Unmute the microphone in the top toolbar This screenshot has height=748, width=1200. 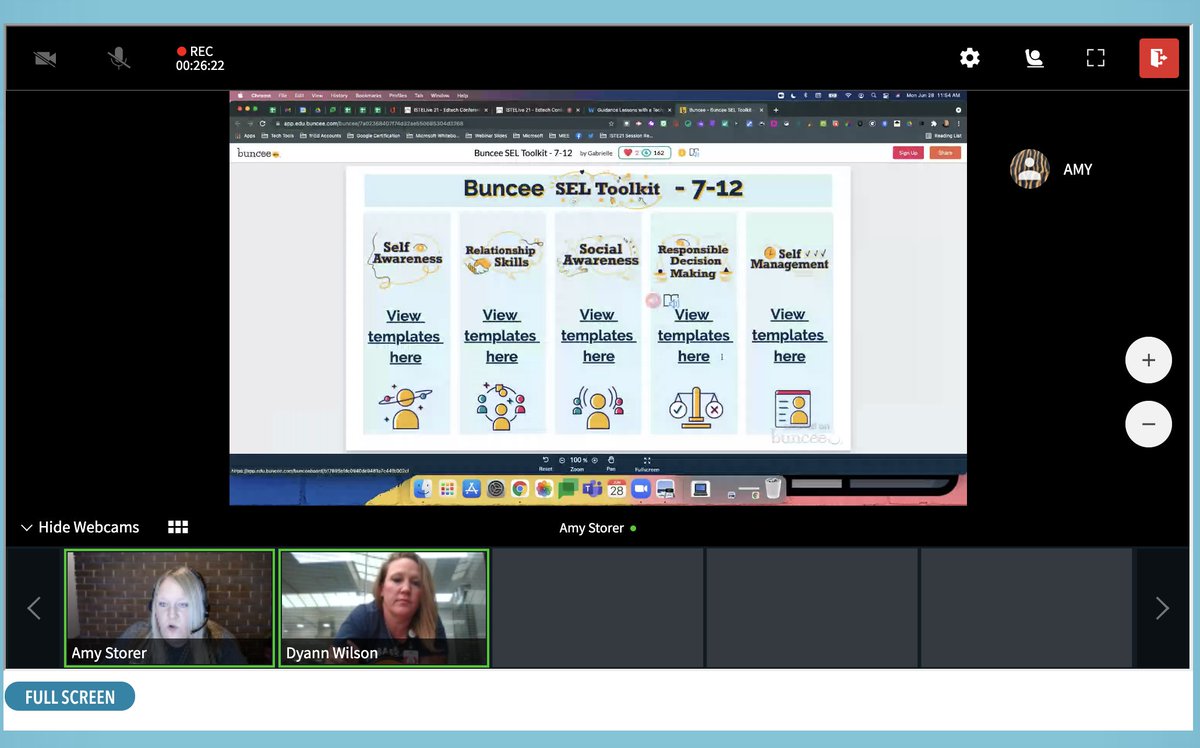(x=119, y=57)
